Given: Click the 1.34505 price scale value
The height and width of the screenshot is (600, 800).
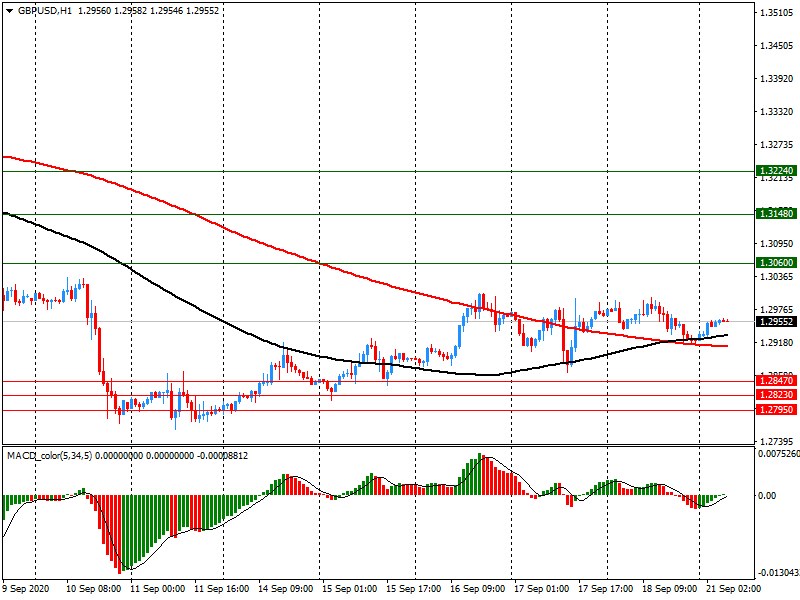Looking at the screenshot, I should (777, 46).
